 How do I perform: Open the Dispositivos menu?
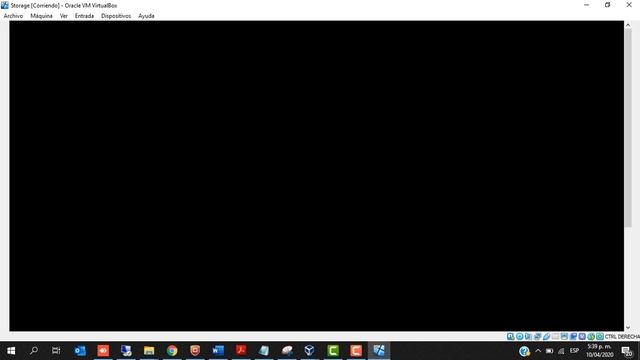tap(116, 16)
